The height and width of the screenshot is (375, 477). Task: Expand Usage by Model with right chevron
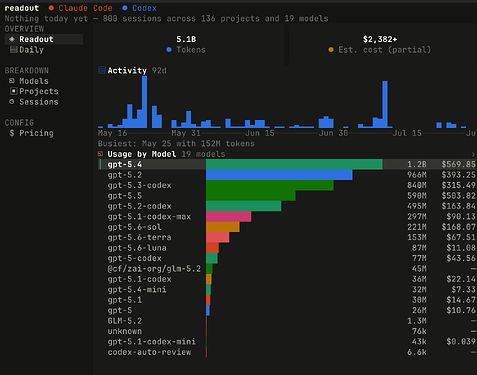[x=473, y=154]
